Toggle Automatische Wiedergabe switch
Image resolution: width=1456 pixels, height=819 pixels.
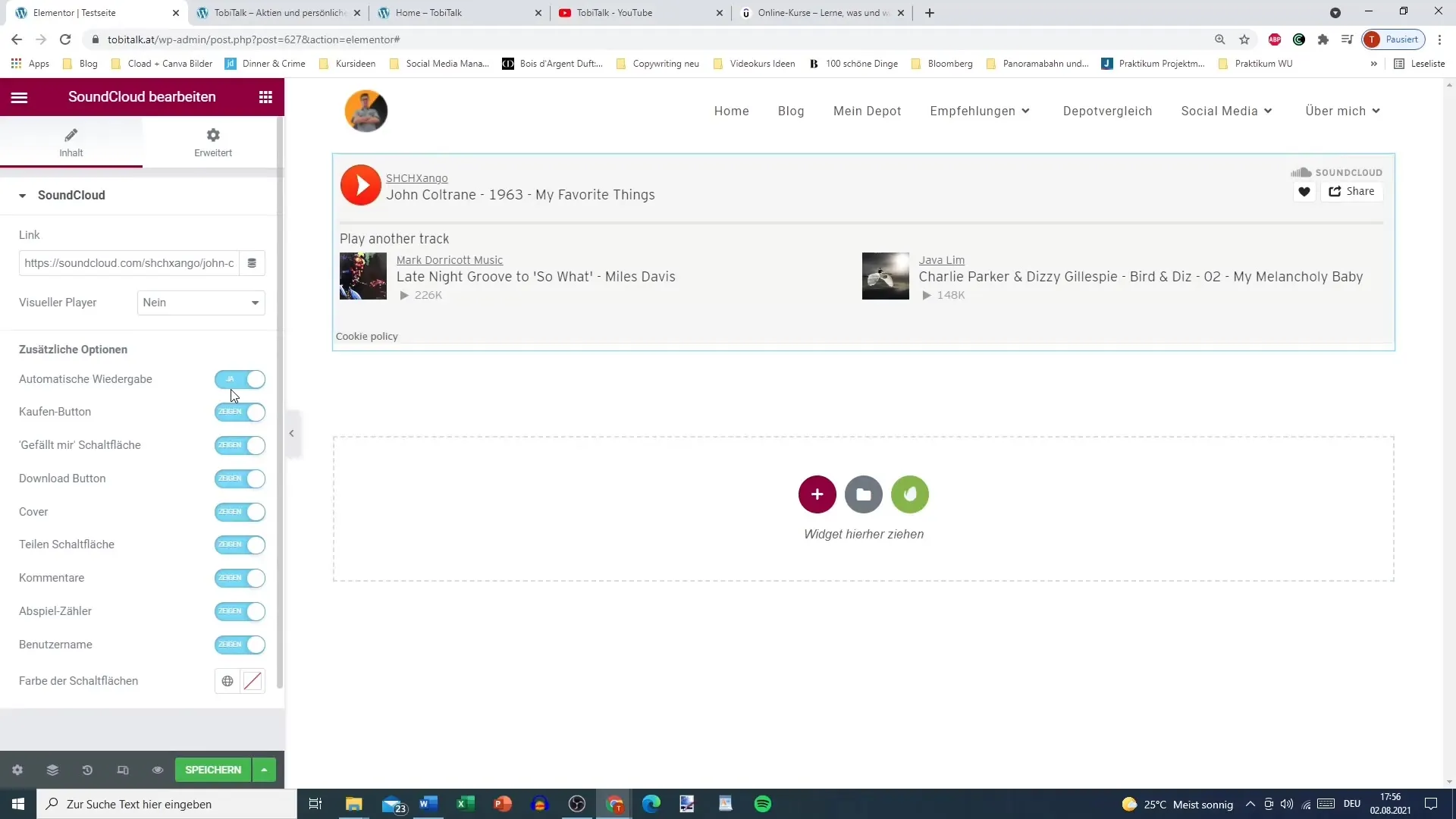point(240,379)
